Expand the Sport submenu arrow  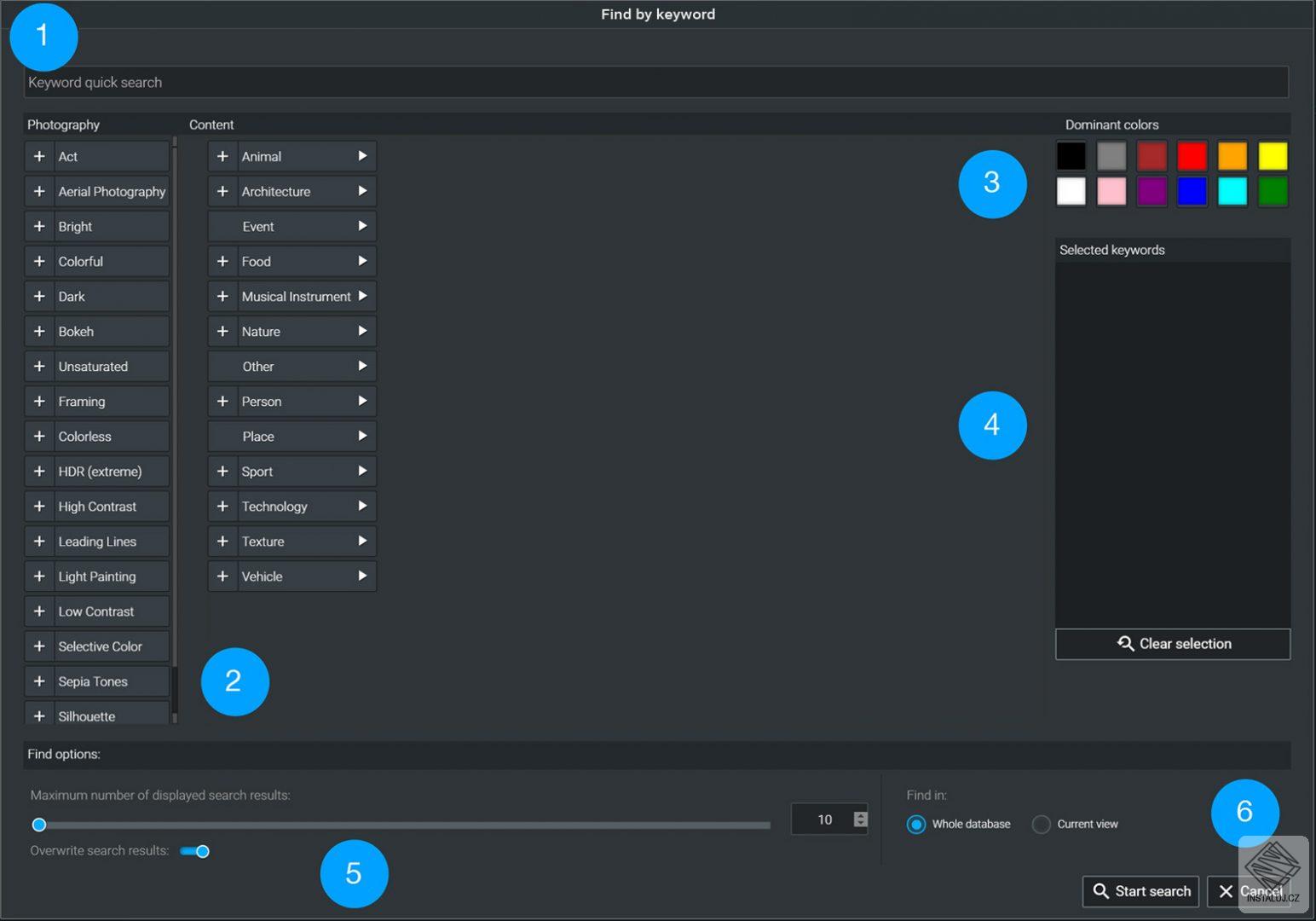(x=362, y=471)
